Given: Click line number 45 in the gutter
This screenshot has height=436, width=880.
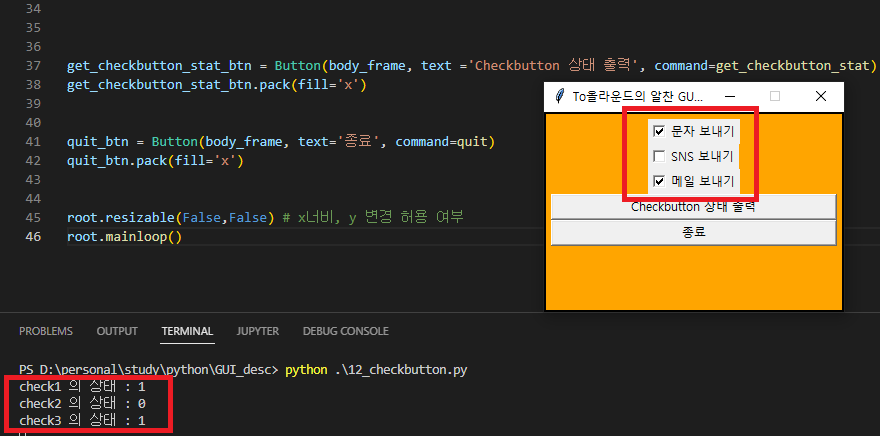Looking at the screenshot, I should click(33, 217).
